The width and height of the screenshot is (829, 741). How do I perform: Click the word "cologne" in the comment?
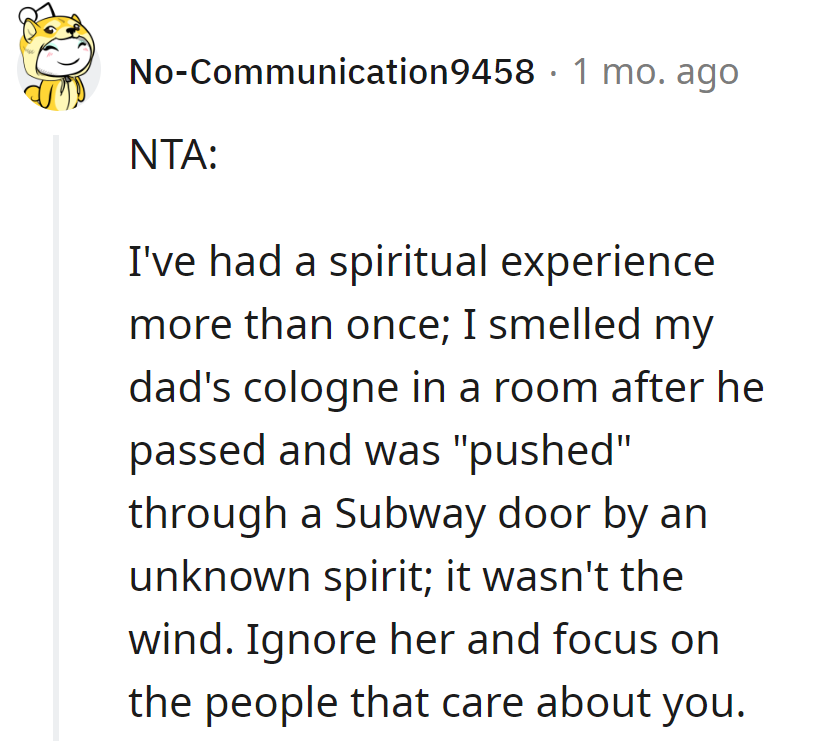321,389
